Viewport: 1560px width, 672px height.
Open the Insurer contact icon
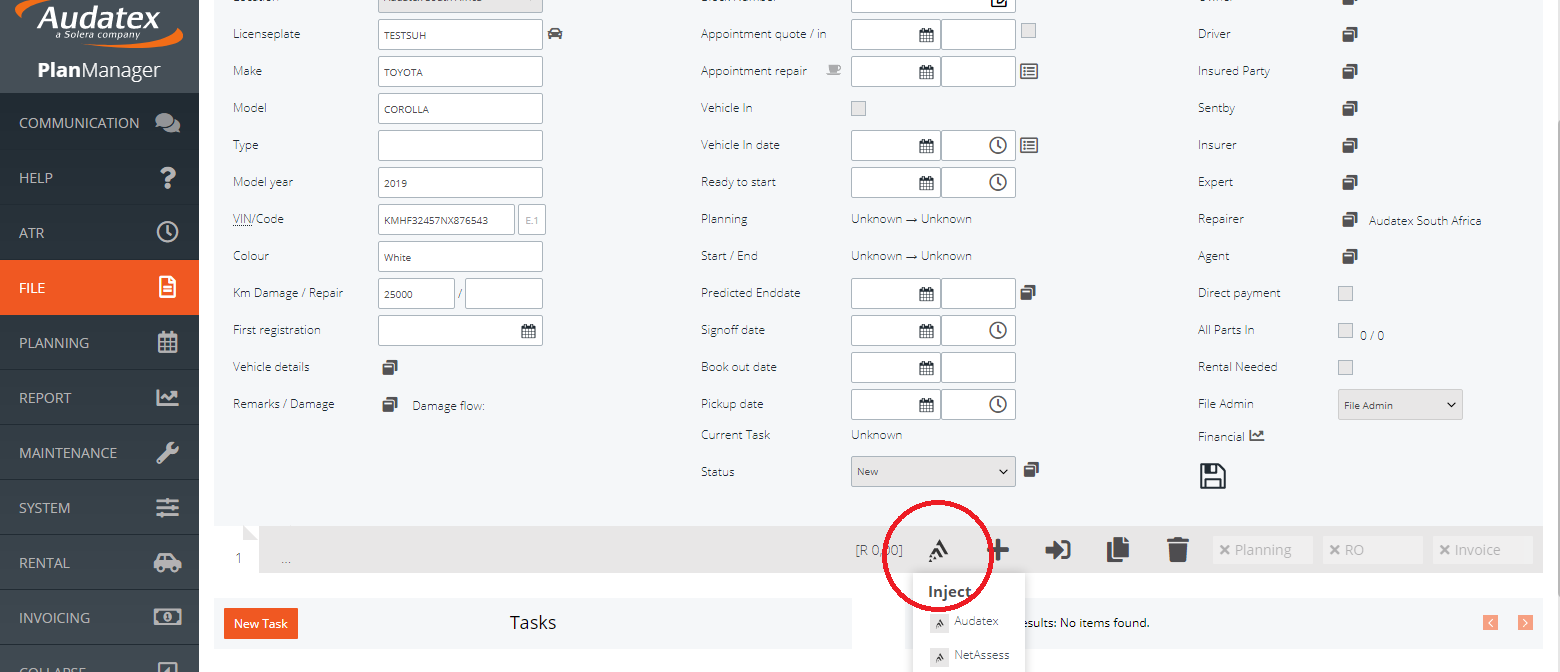[1350, 145]
